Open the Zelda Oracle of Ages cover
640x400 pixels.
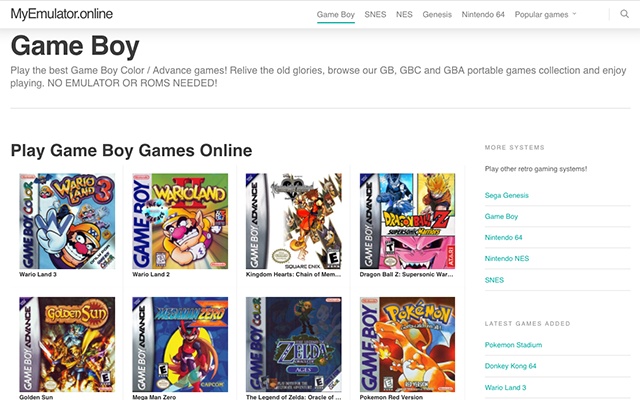point(293,344)
